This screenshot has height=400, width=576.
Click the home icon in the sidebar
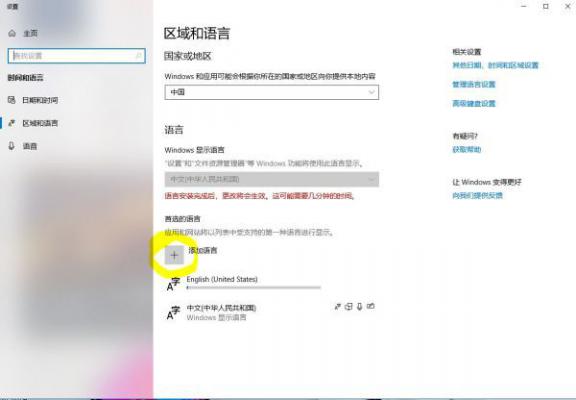coord(12,33)
